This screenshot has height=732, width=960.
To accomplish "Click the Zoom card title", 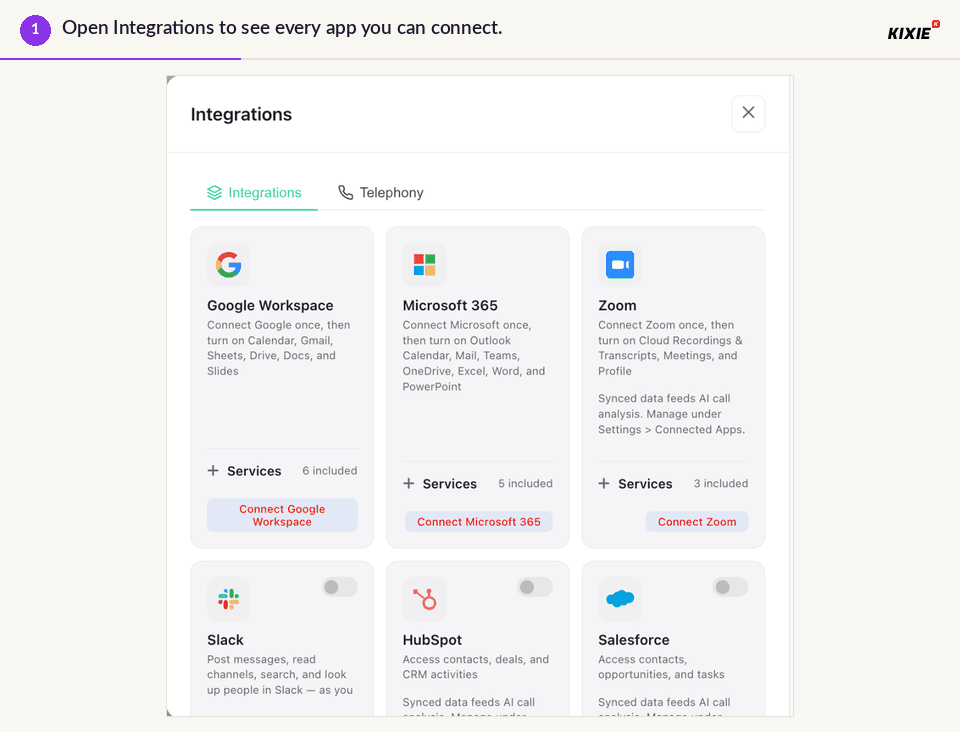I will 617,305.
